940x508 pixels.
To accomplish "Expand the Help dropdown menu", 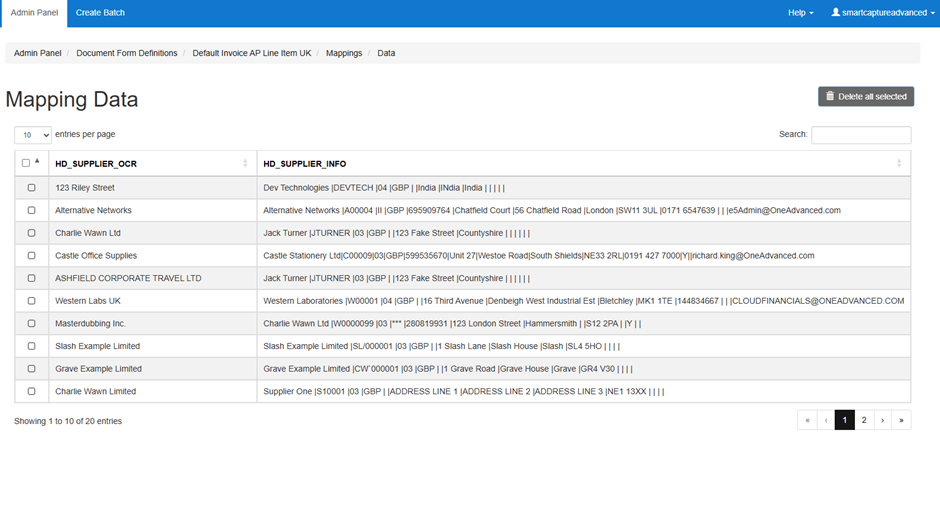I will point(800,13).
